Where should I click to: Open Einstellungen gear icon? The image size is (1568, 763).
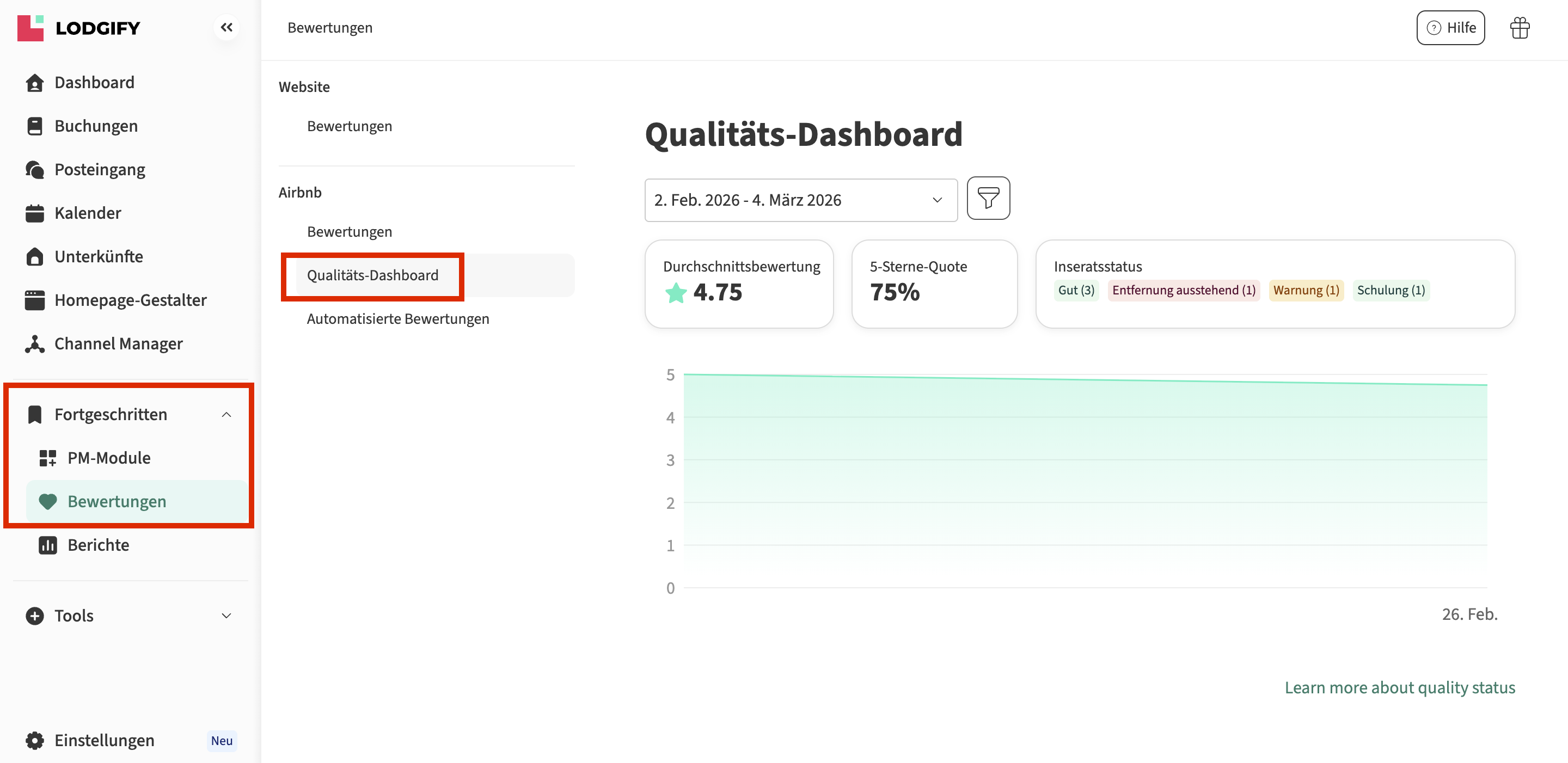click(x=35, y=741)
